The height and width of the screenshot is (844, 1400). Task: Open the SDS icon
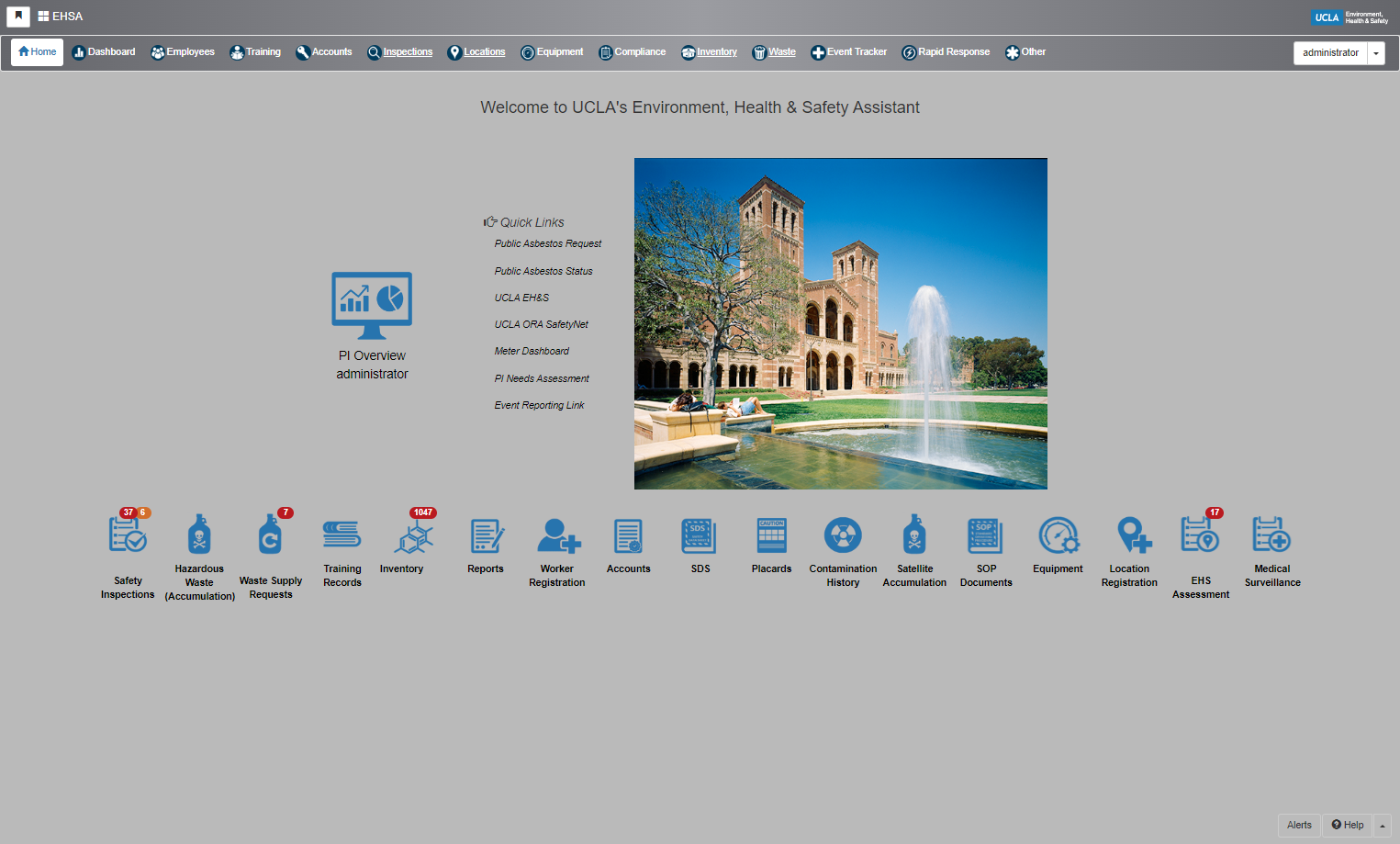click(700, 536)
